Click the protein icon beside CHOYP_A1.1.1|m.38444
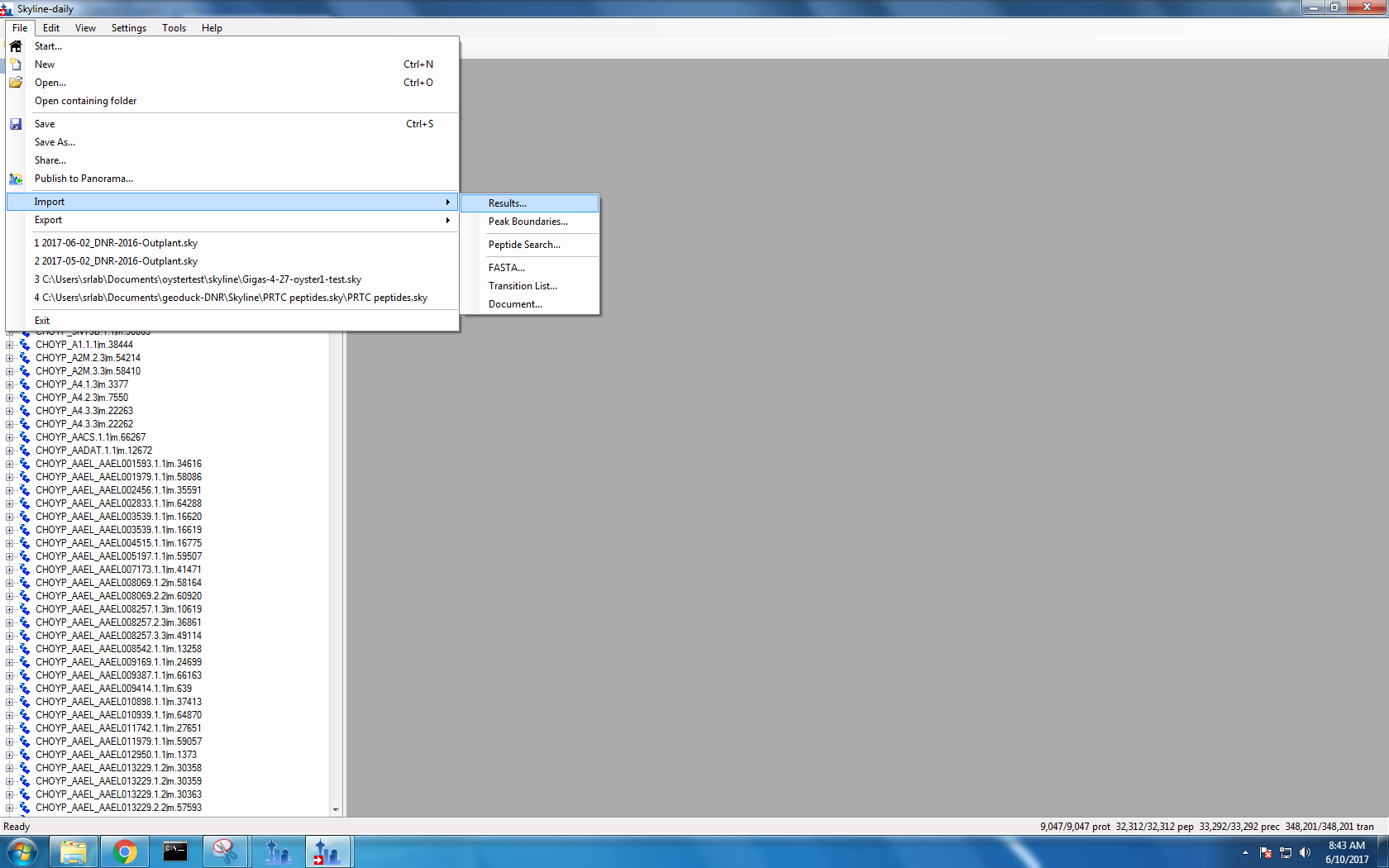Image resolution: width=1389 pixels, height=868 pixels. [25, 345]
